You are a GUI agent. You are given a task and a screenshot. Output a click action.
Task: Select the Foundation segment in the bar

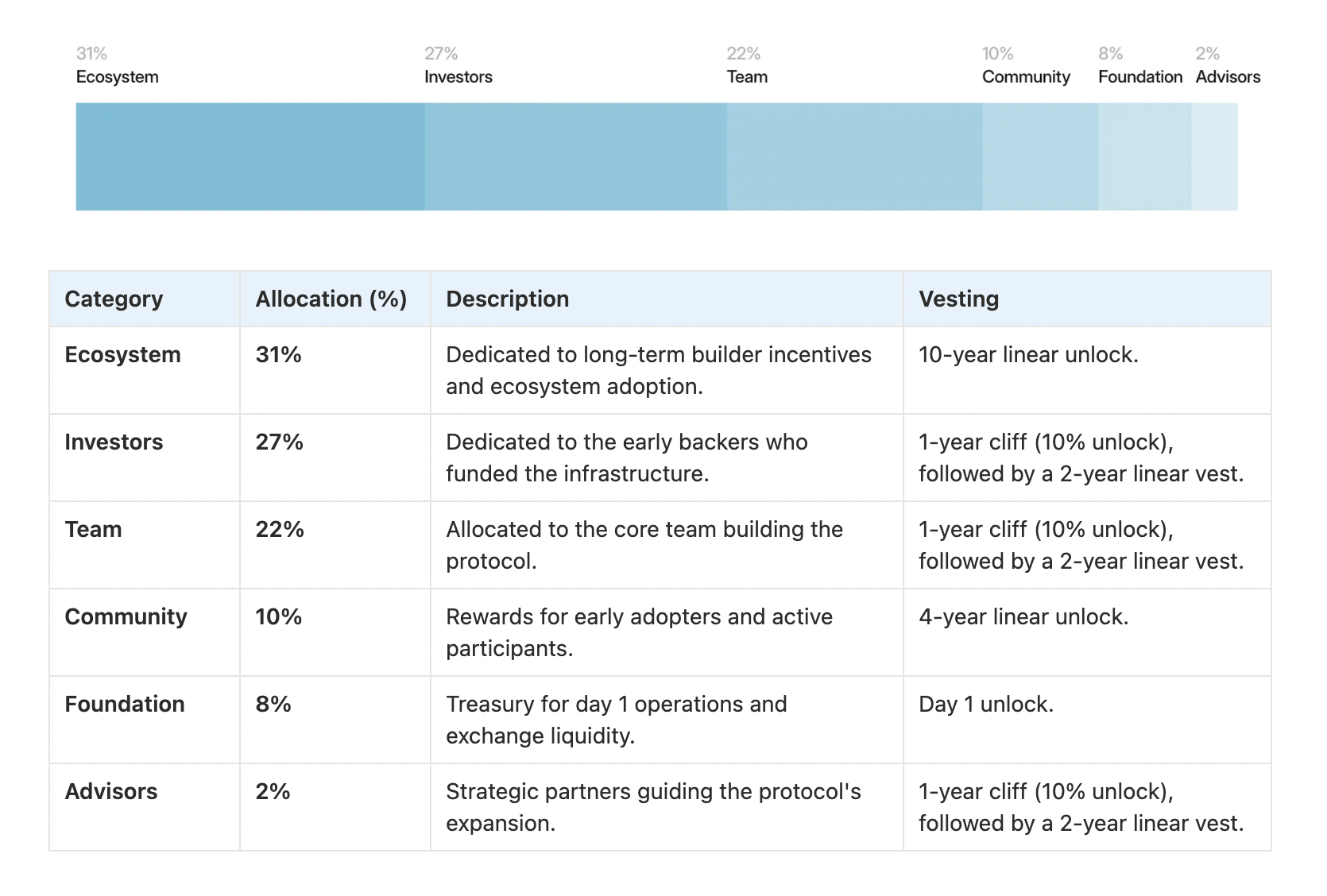point(1144,156)
